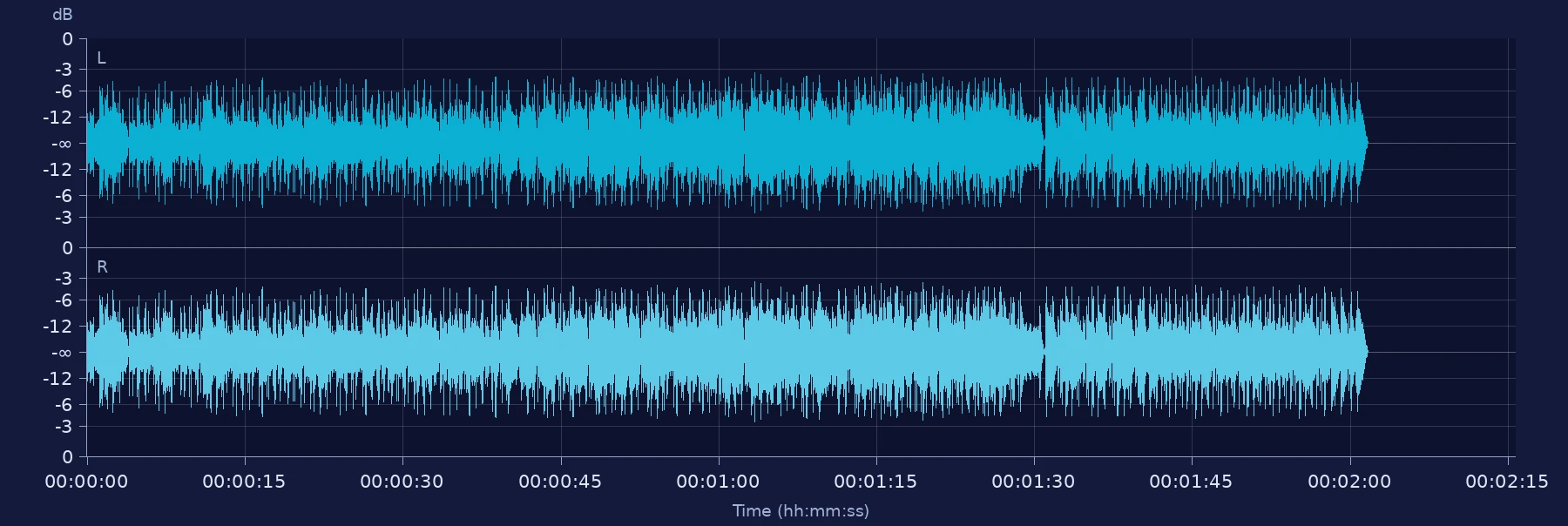Select the L channel label

(101, 58)
